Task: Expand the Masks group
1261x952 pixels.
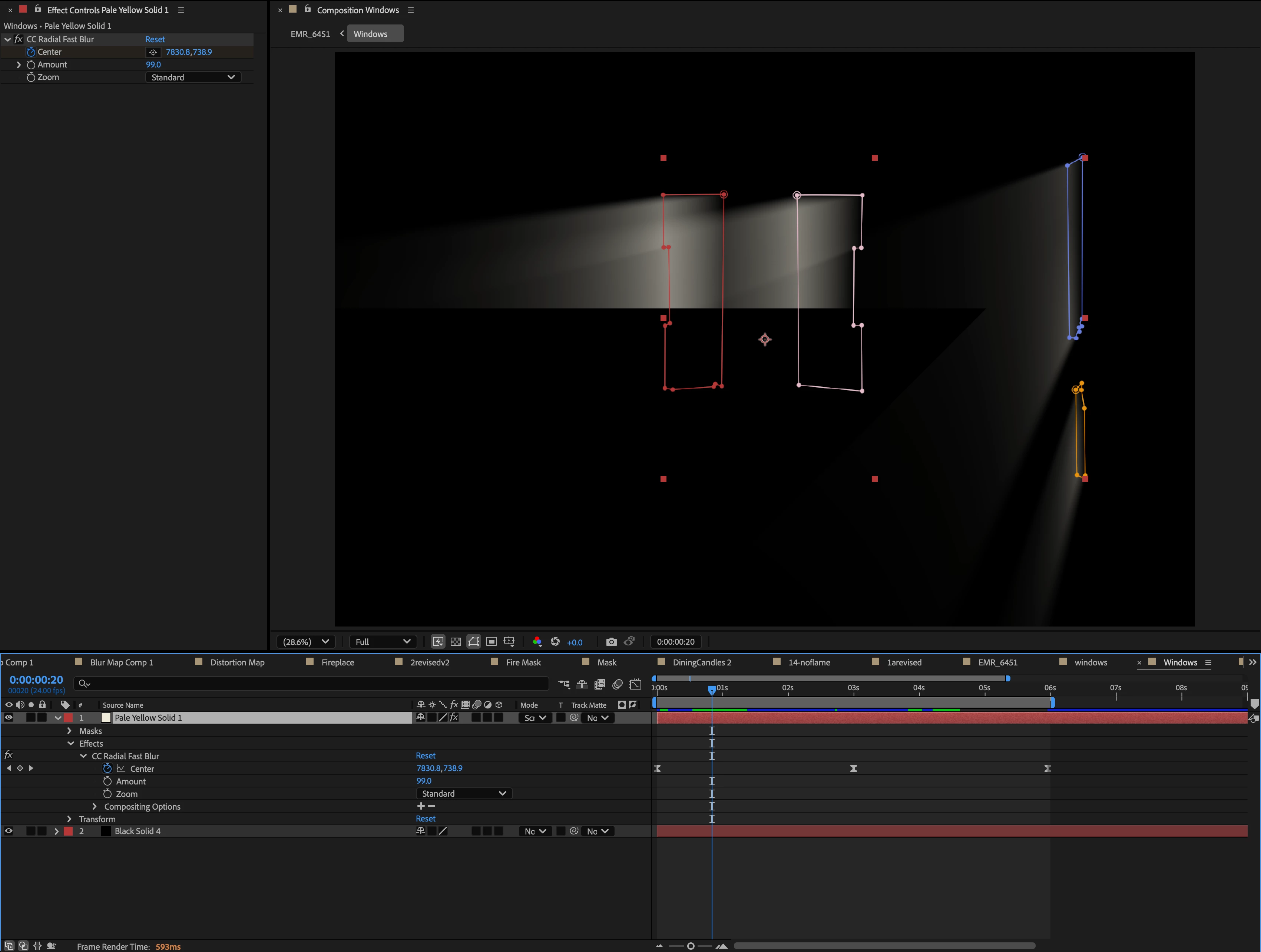Action: coord(70,731)
